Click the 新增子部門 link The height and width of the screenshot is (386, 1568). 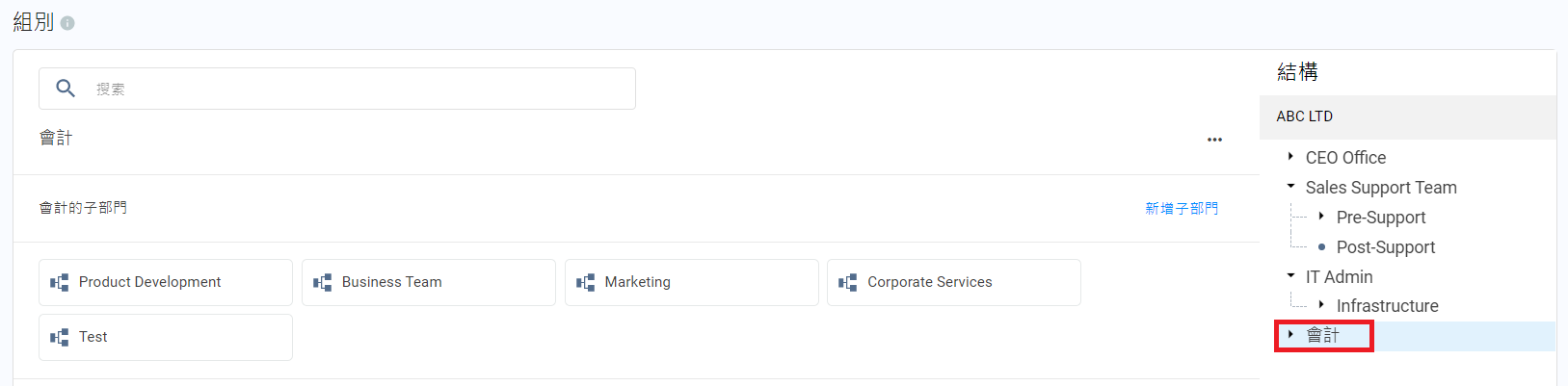[1181, 208]
